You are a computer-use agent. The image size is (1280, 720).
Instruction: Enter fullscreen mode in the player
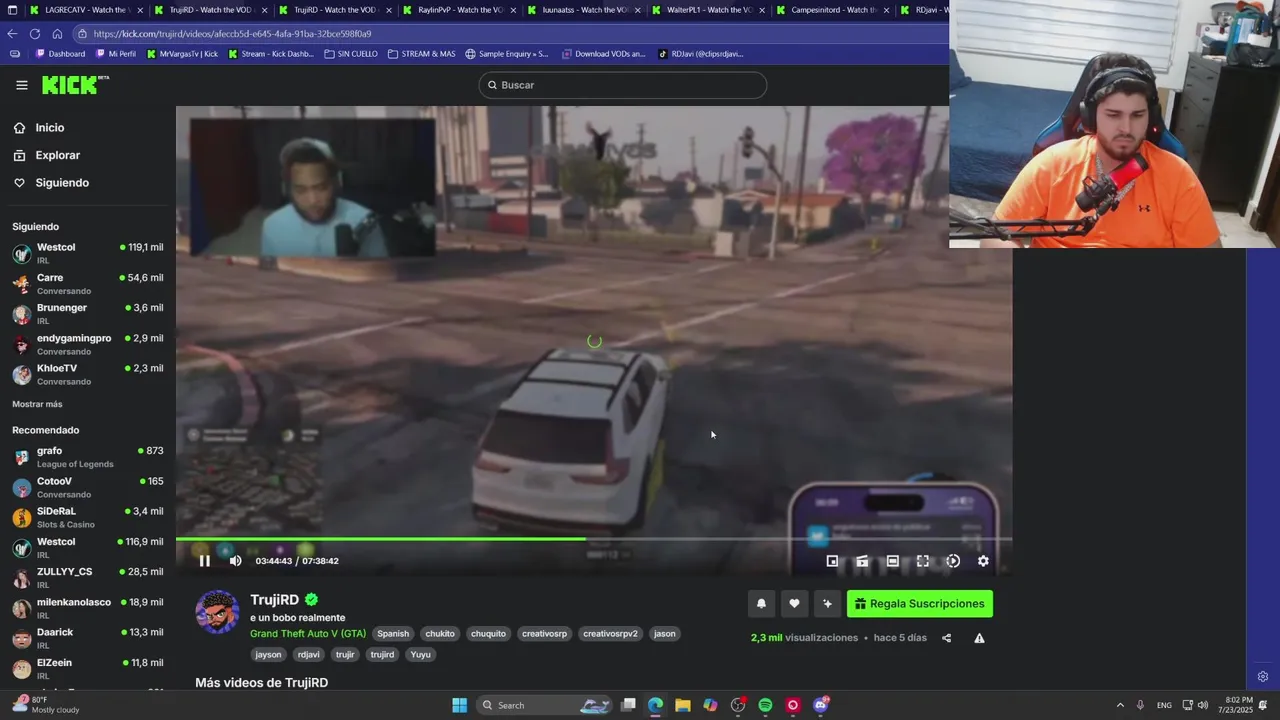coord(923,561)
